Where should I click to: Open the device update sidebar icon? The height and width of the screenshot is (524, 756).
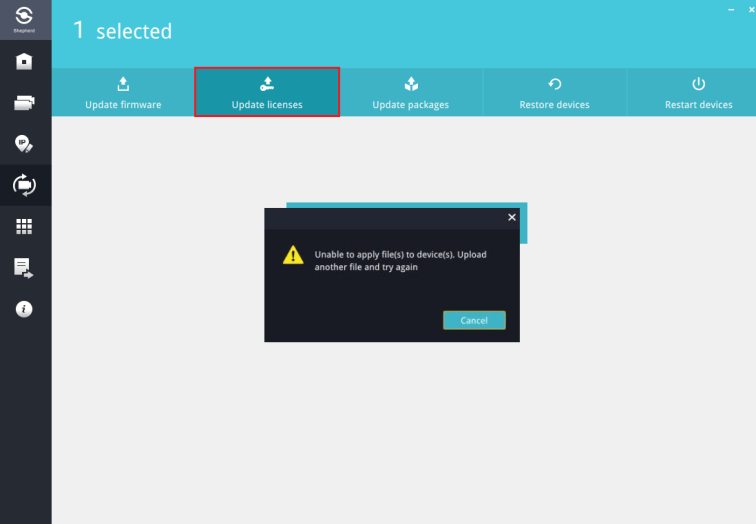tap(25, 185)
